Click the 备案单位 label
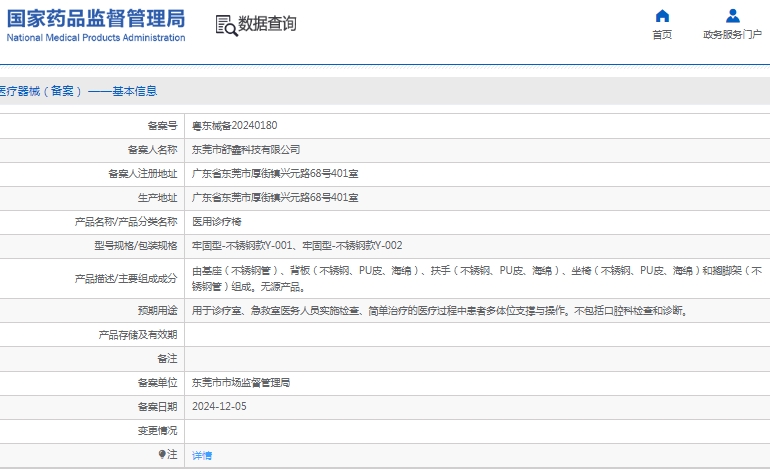Image resolution: width=770 pixels, height=474 pixels. coord(157,383)
